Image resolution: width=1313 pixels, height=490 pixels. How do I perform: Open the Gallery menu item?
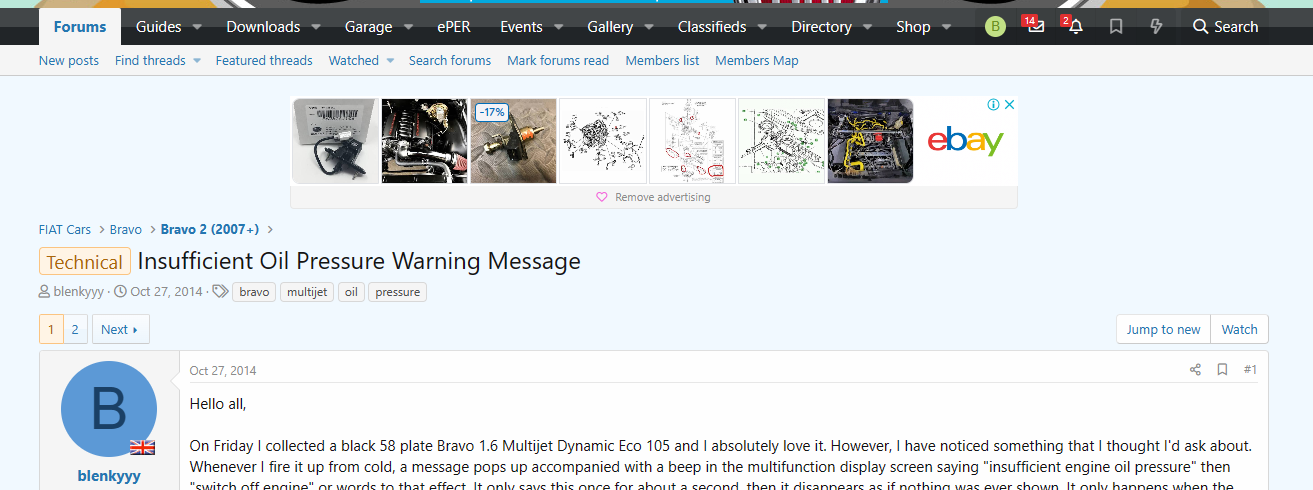coord(610,27)
